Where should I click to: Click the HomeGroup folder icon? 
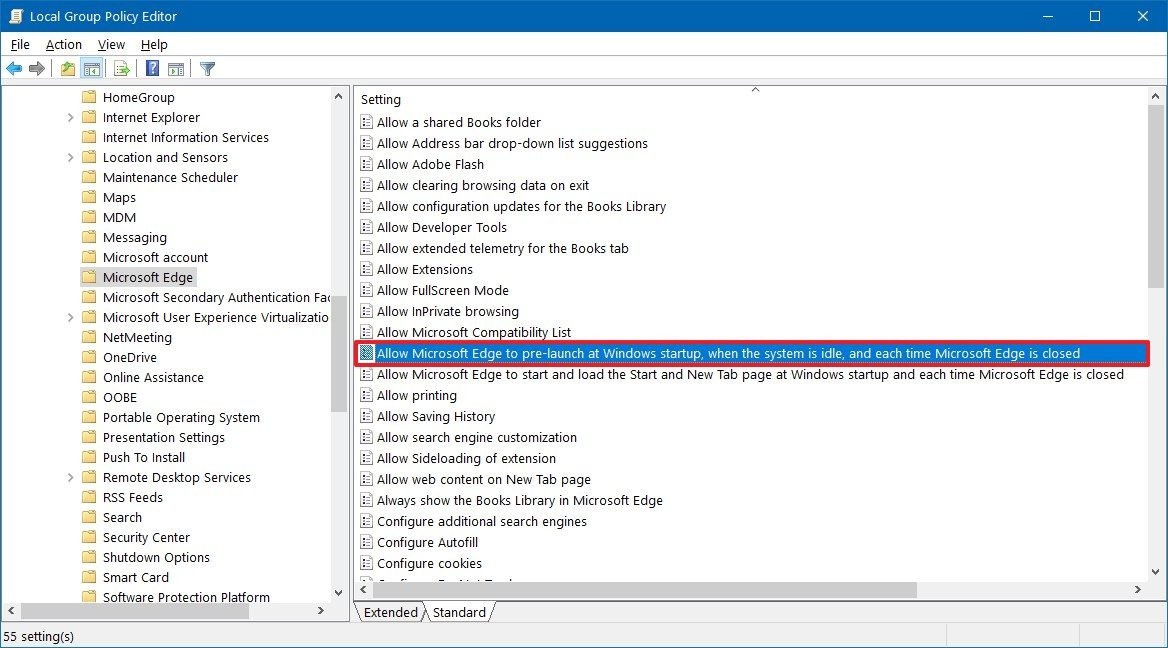click(x=89, y=97)
